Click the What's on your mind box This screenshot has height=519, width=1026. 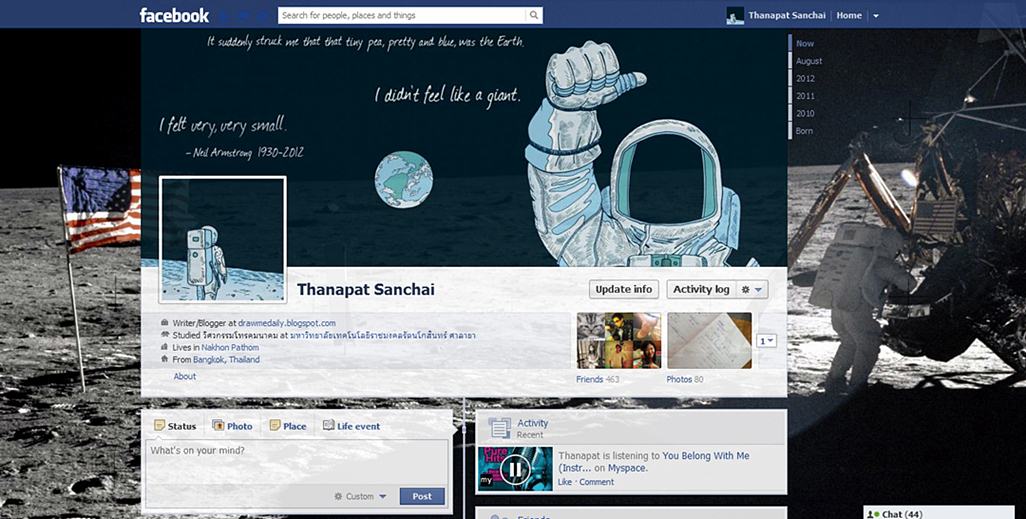[x=296, y=462]
